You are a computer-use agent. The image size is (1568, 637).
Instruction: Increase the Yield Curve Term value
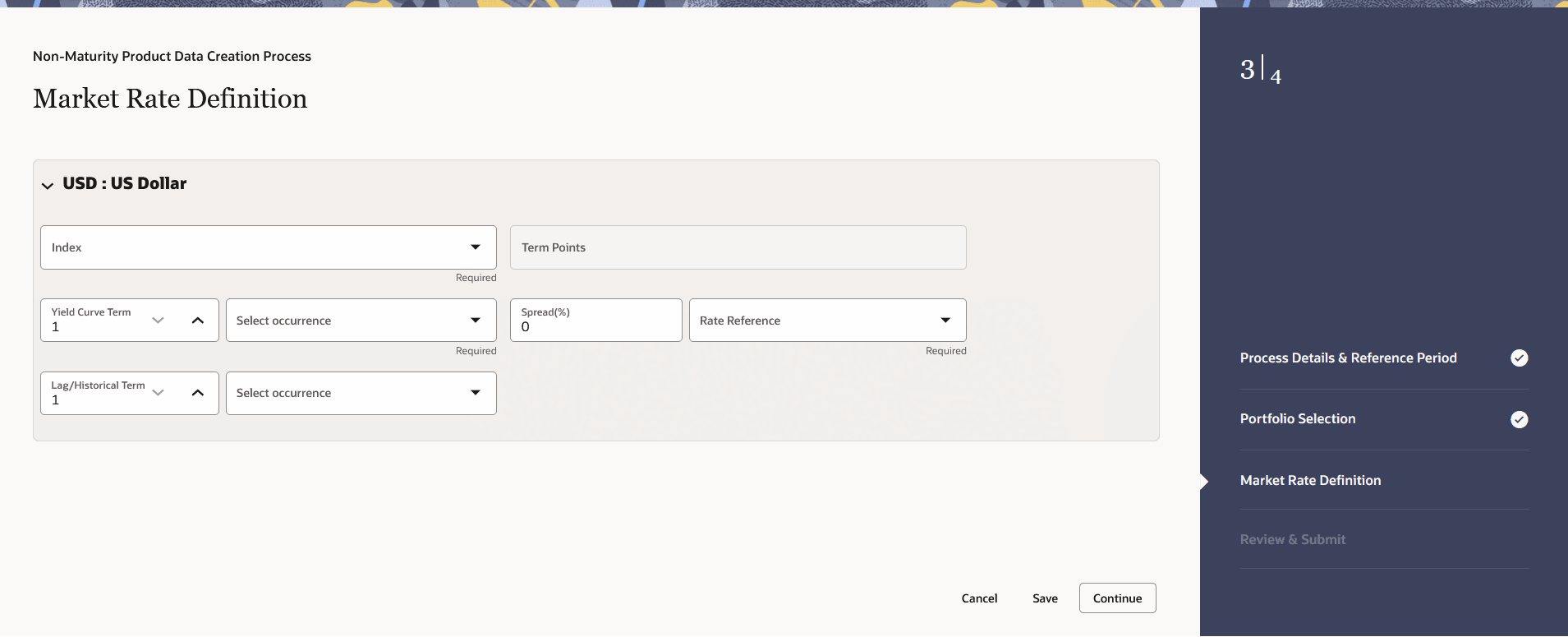(198, 321)
